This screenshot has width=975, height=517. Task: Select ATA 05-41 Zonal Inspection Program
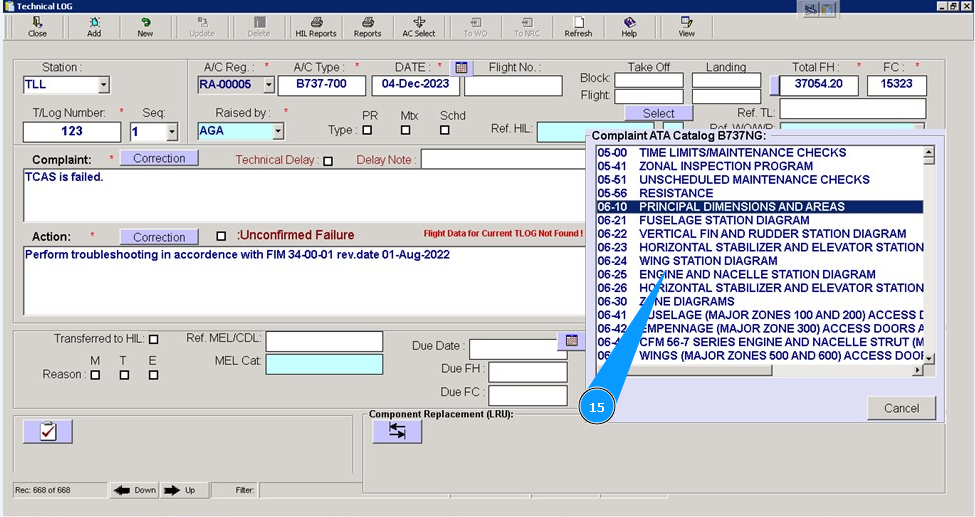(x=759, y=166)
